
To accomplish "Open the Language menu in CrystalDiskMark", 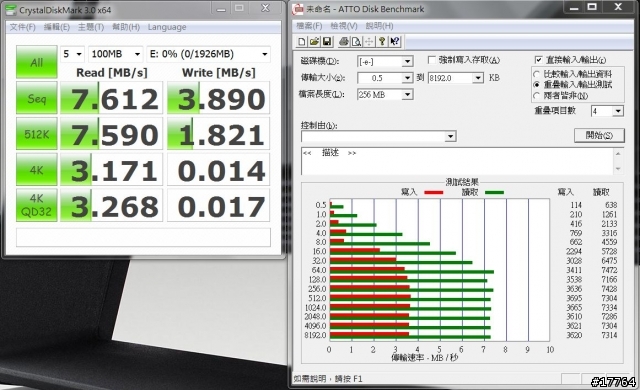I will tap(167, 27).
